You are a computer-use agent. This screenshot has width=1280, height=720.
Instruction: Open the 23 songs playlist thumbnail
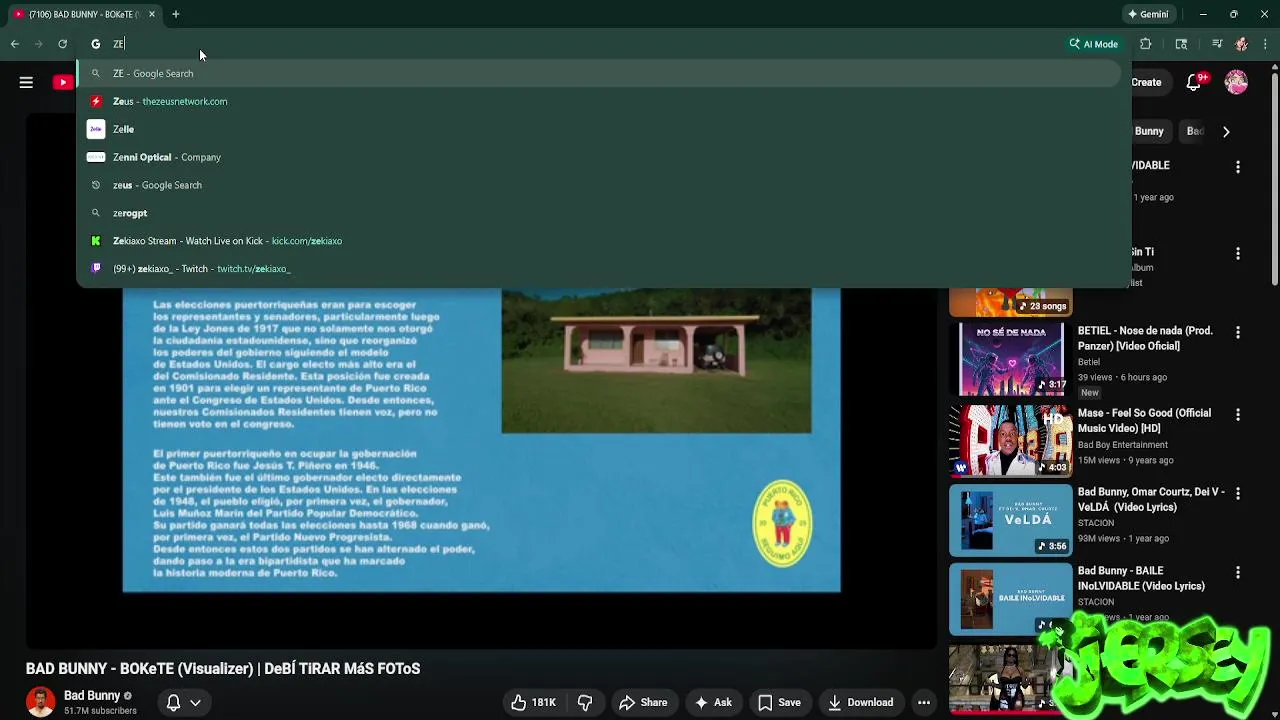coord(1010,302)
